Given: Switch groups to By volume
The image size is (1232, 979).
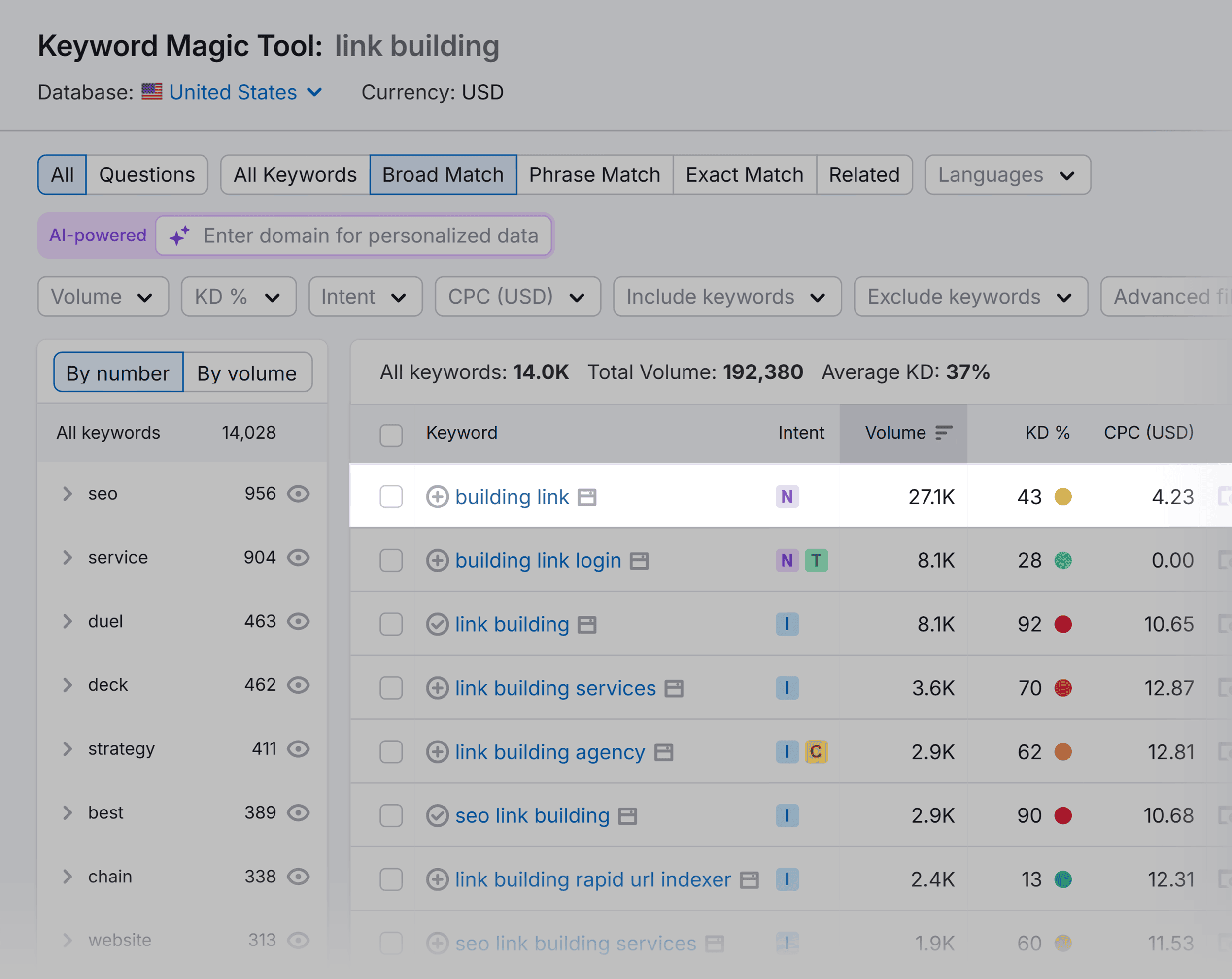Looking at the screenshot, I should pos(247,372).
